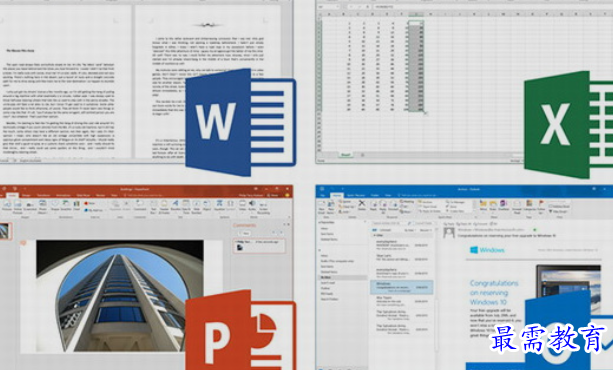Click Header & Footer in PowerPoint
This screenshot has height=370, width=613.
coord(164,207)
